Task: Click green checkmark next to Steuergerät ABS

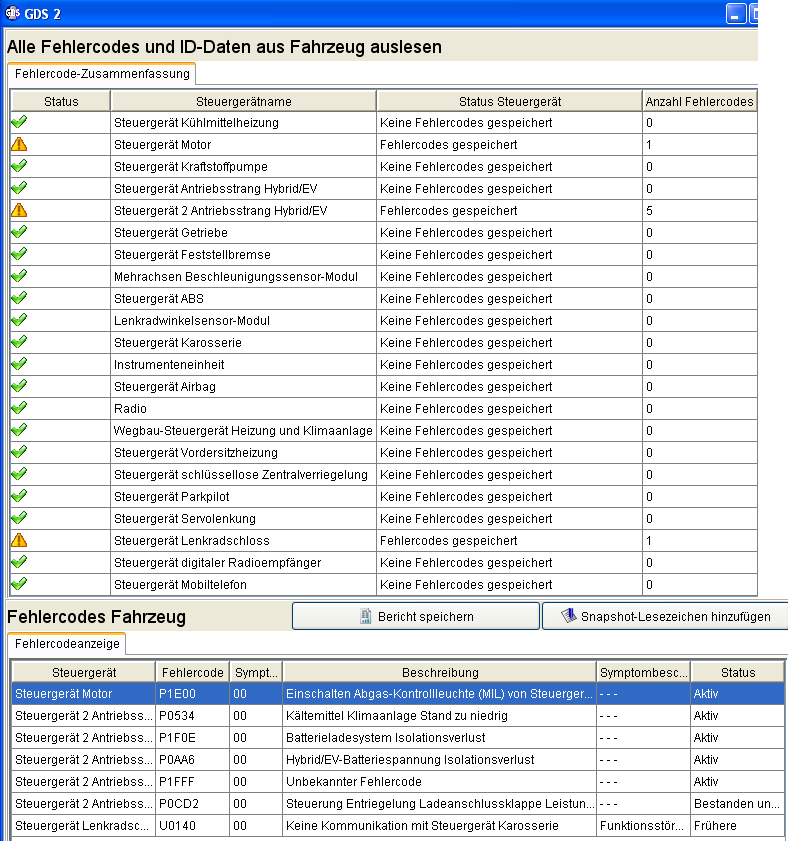Action: [19, 299]
